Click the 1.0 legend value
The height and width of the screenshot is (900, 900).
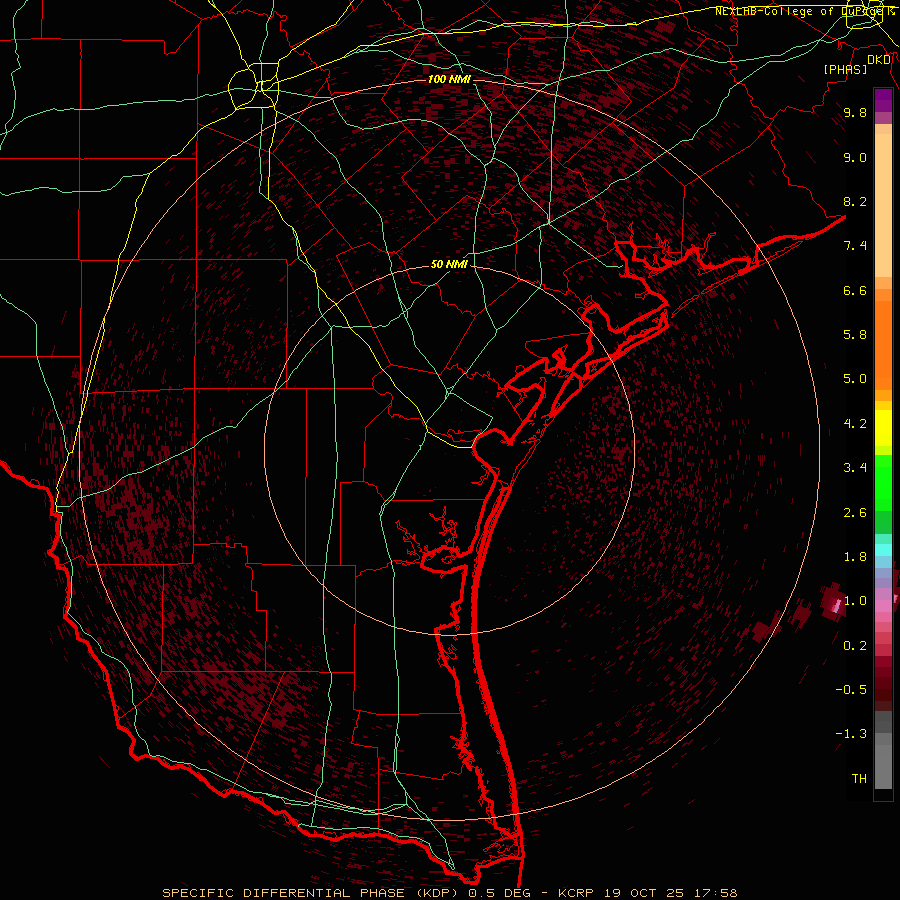point(855,601)
